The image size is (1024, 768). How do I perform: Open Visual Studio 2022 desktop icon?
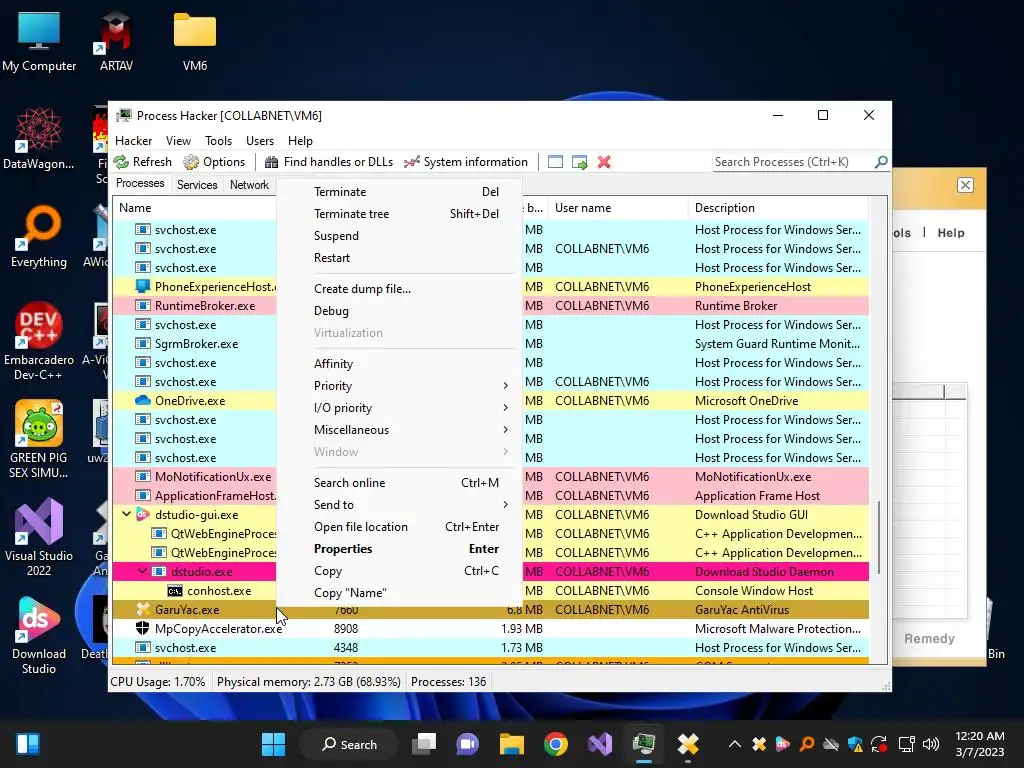click(x=39, y=537)
